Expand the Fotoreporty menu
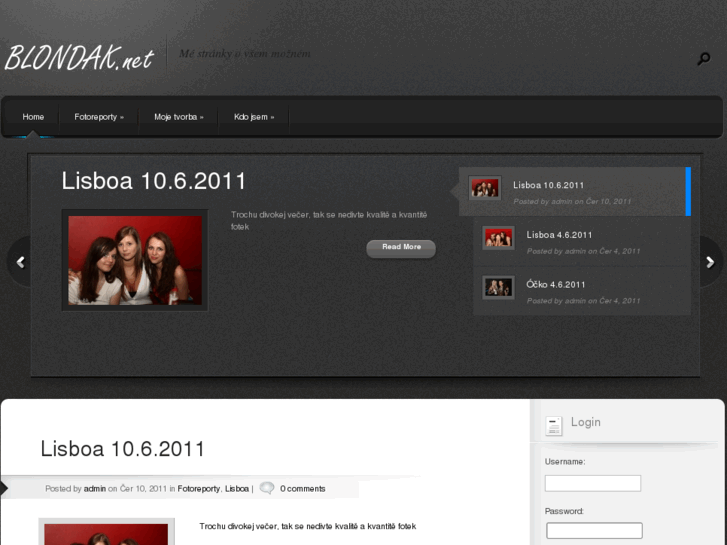This screenshot has width=727, height=545. click(99, 117)
